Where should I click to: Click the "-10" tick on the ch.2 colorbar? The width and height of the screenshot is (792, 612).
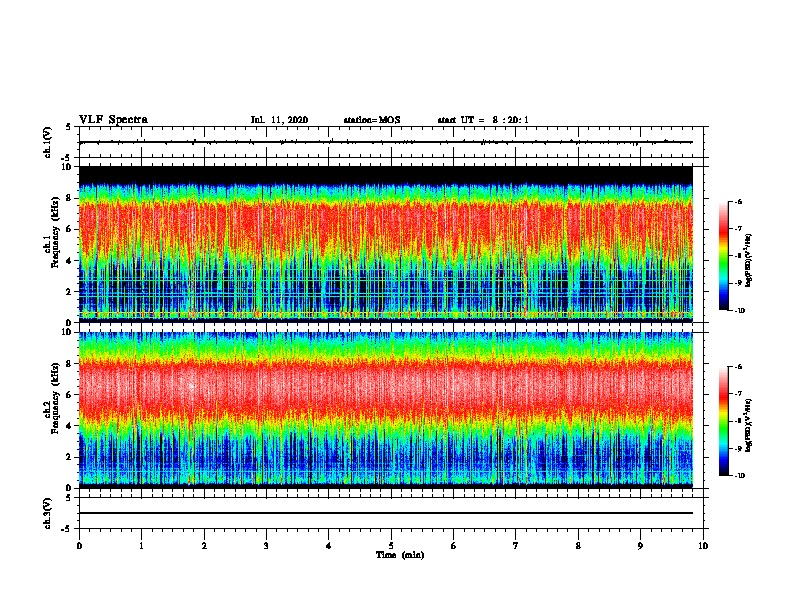[739, 476]
